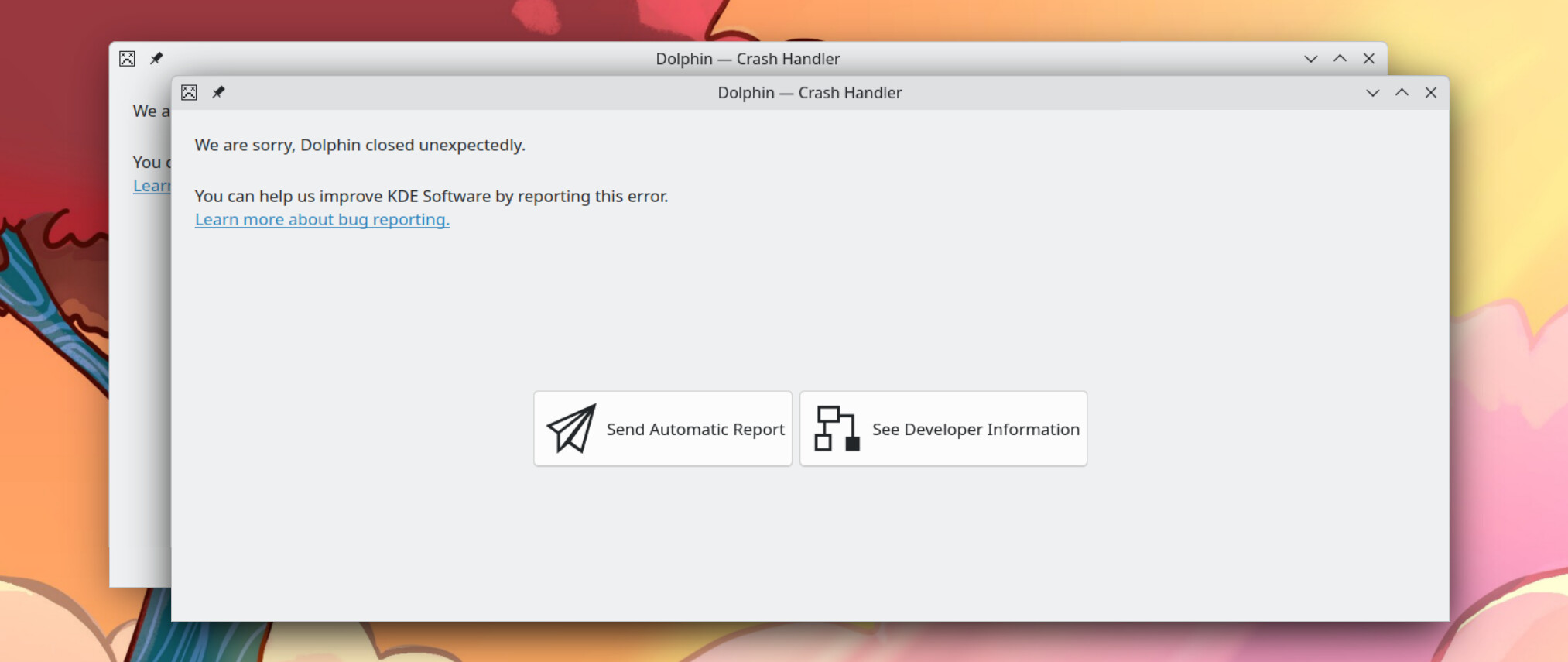Maximize the background Crash Handler window

click(x=1340, y=59)
